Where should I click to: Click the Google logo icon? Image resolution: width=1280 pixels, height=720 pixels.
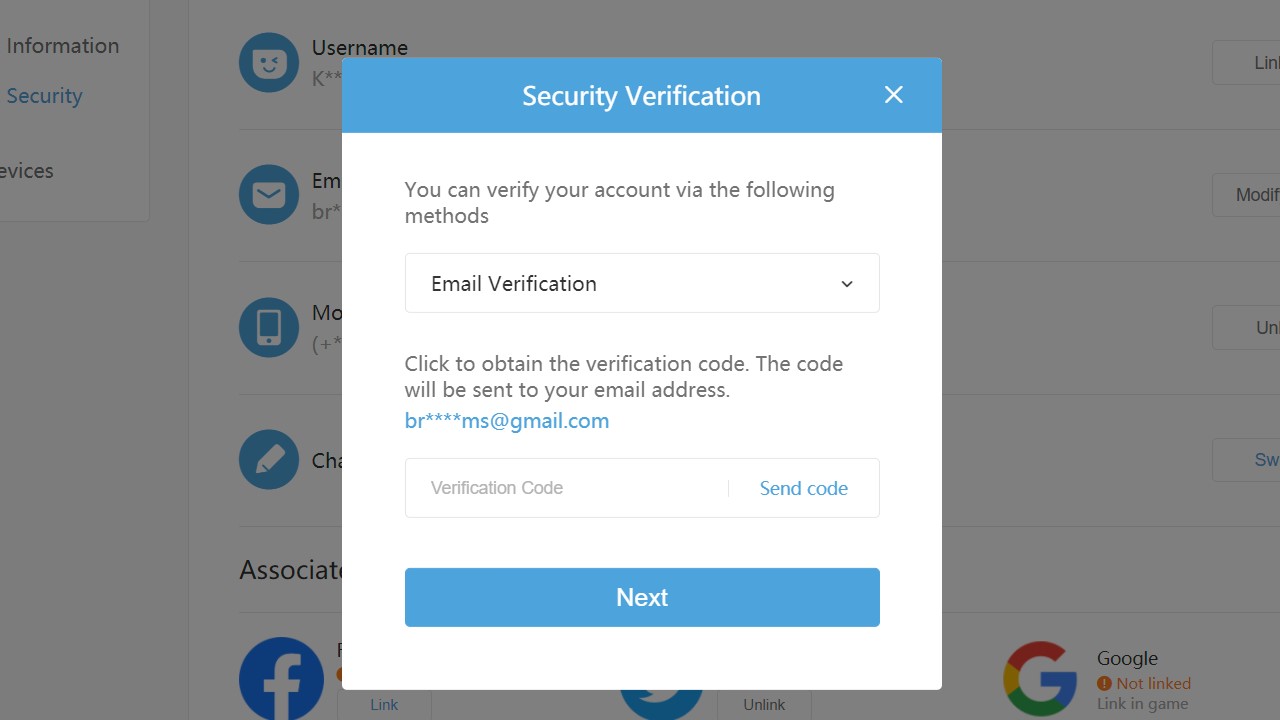1040,679
